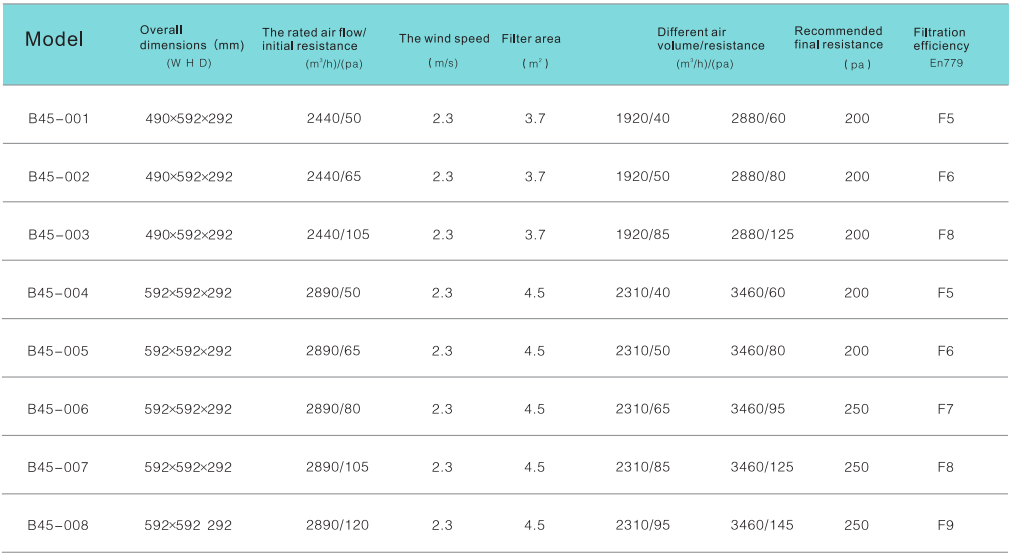Click the Model column header
The height and width of the screenshot is (556, 1011).
point(54,40)
